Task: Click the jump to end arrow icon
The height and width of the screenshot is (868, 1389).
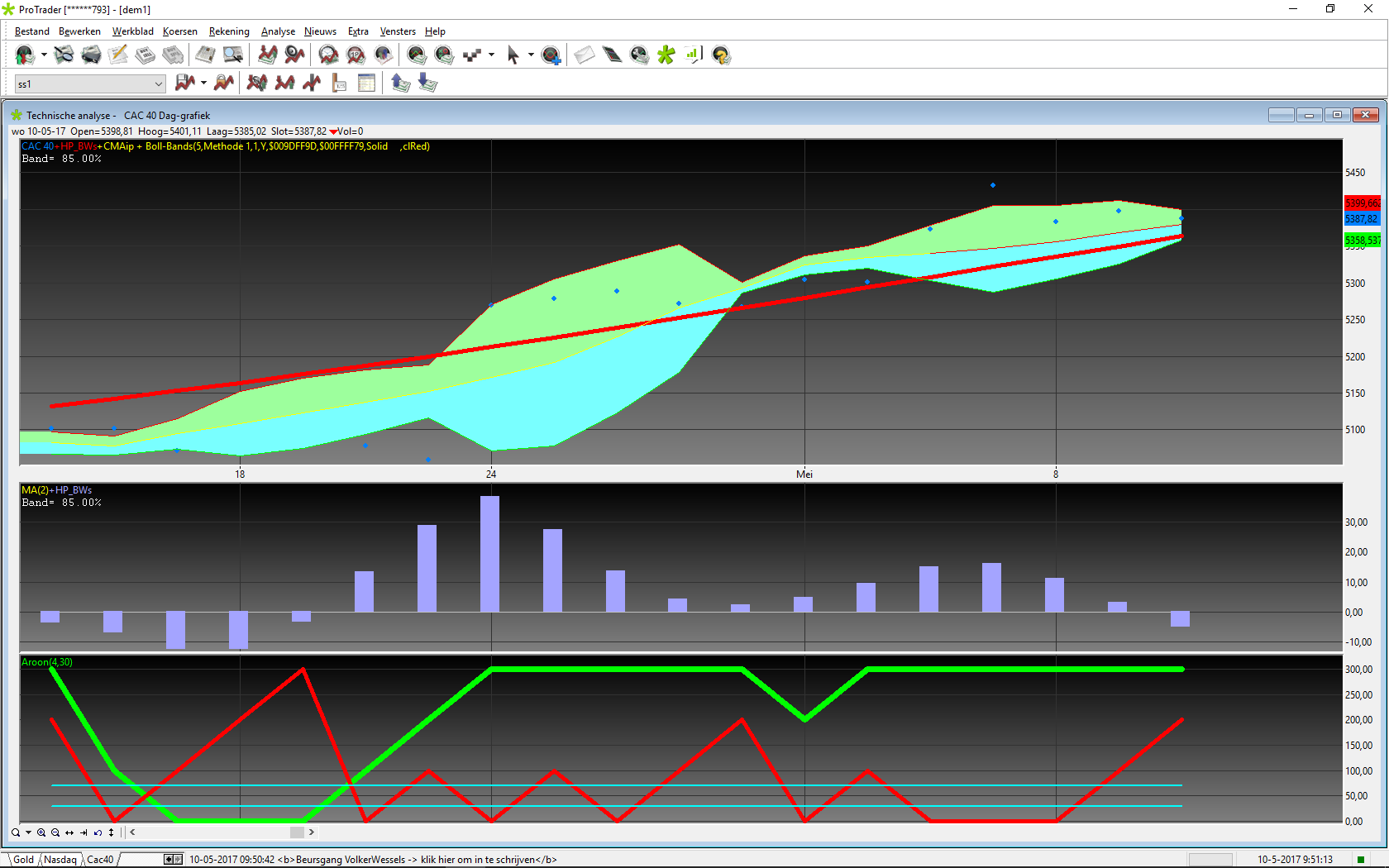Action: coord(84,832)
